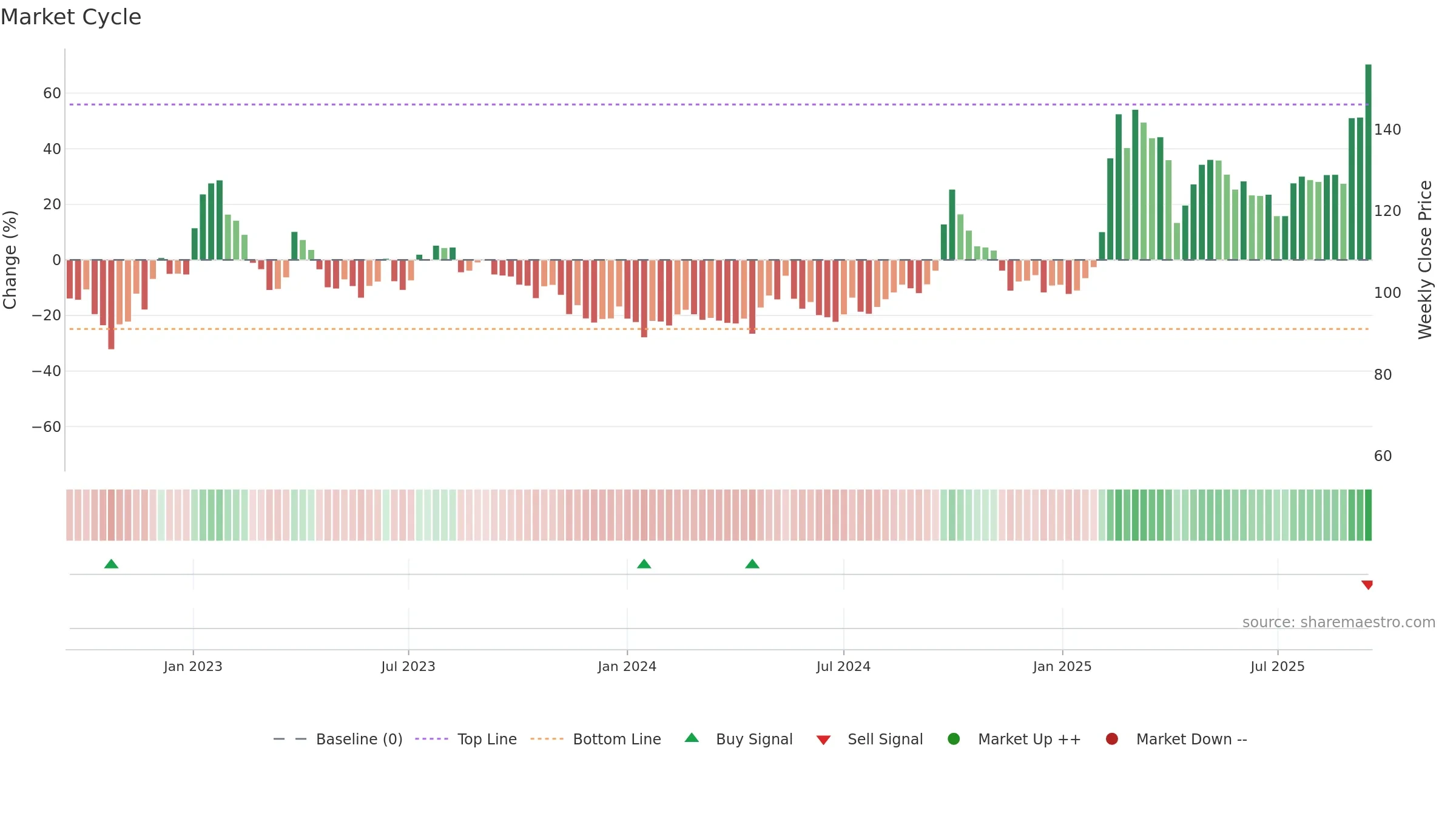Click the Jan 2024 axis label
The width and height of the screenshot is (1456, 819).
tap(627, 667)
